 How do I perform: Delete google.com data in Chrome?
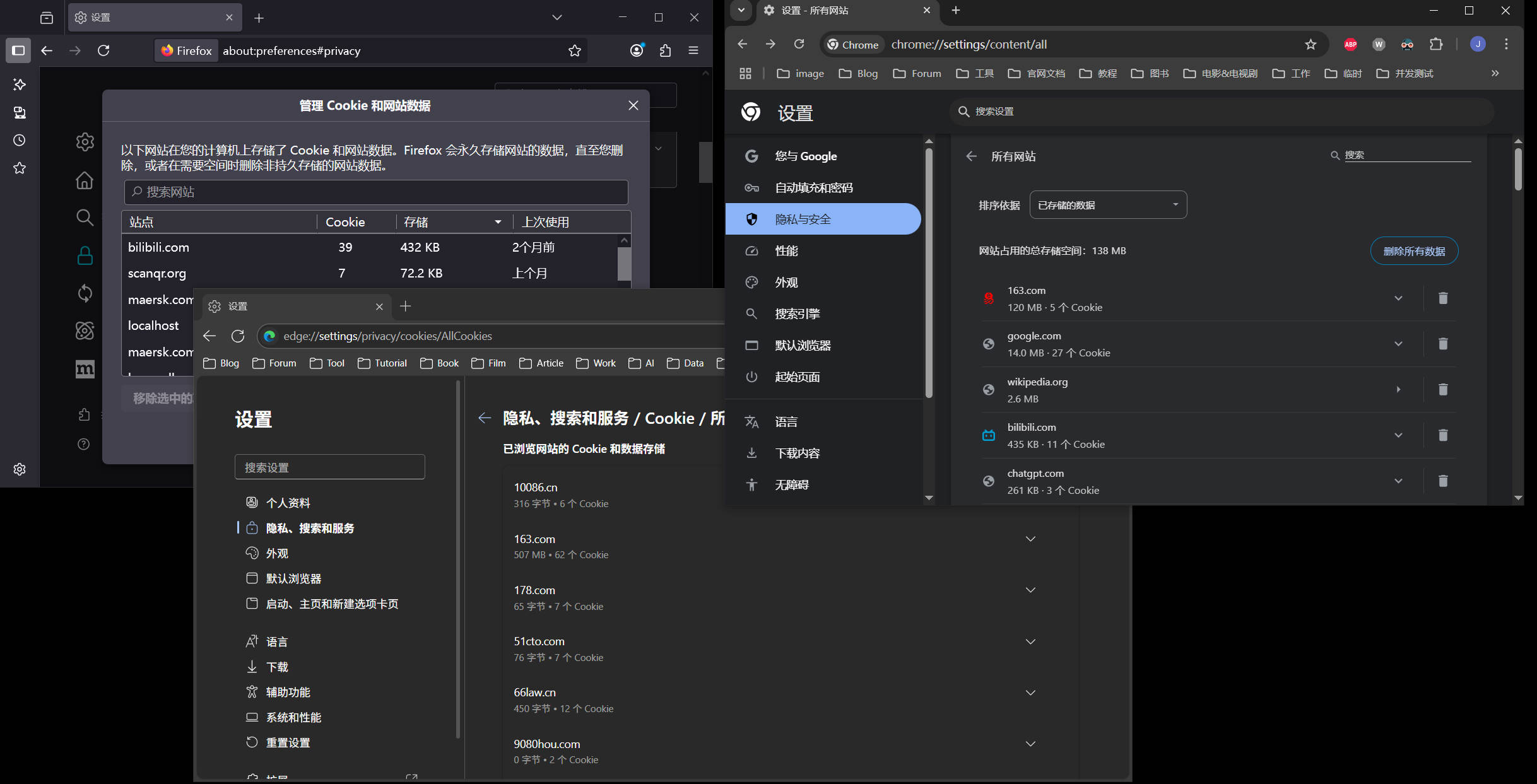pyautogui.click(x=1442, y=344)
